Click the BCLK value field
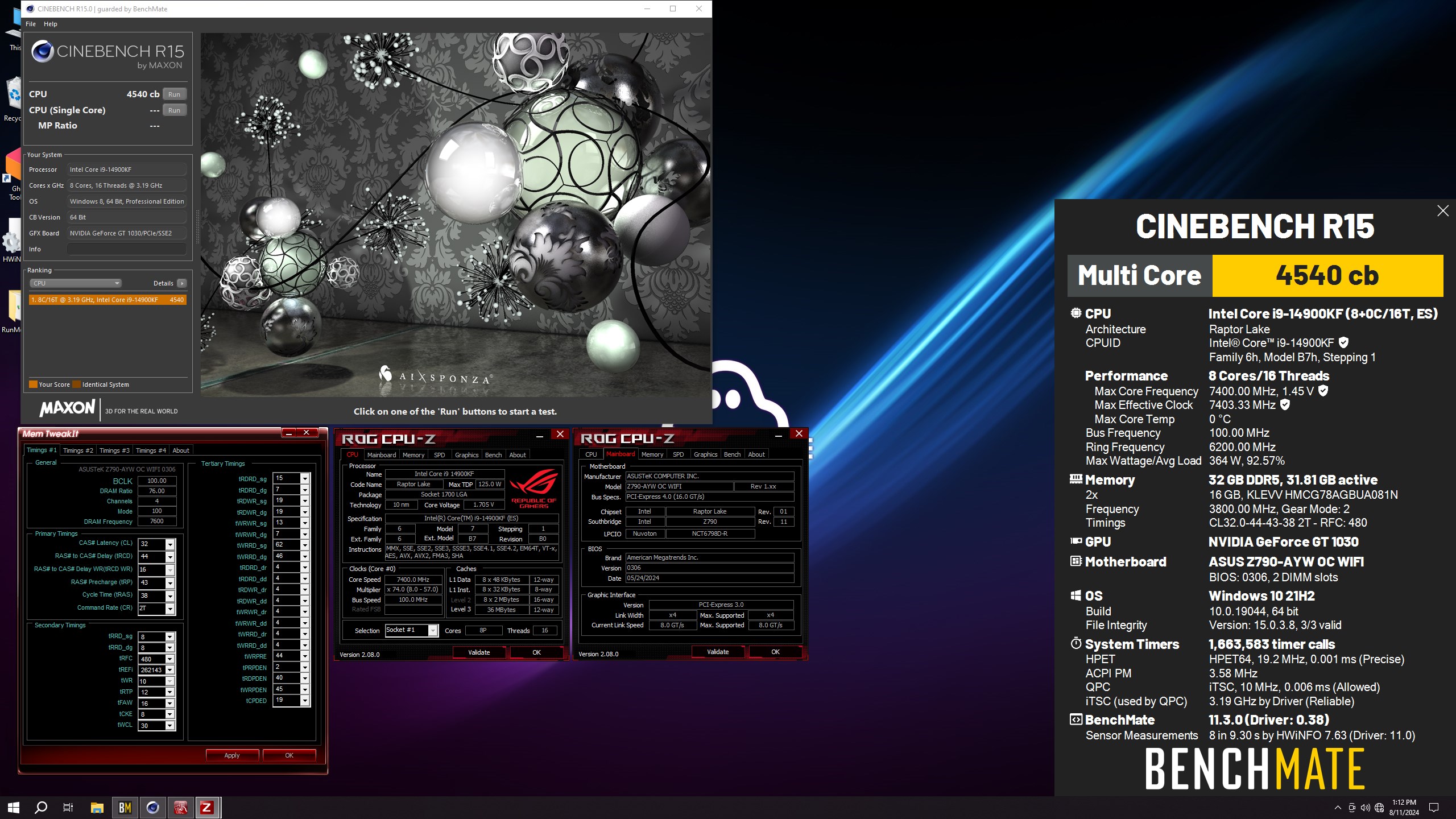The image size is (1456, 819). [x=157, y=481]
